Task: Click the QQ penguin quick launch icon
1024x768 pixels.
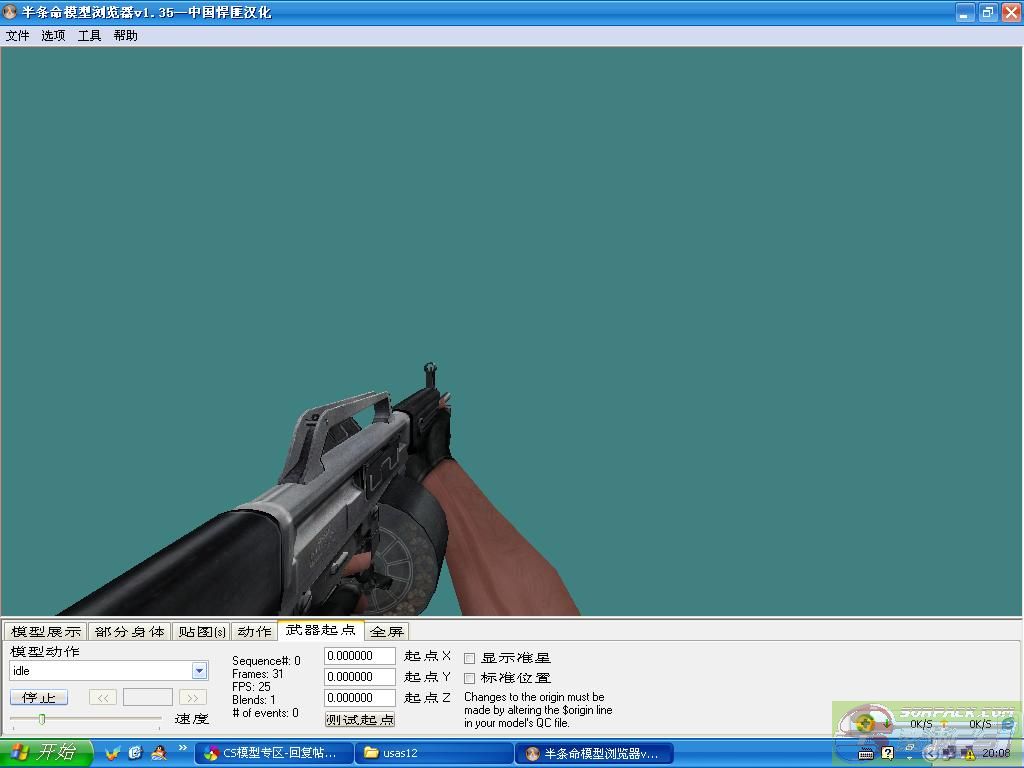Action: 158,752
